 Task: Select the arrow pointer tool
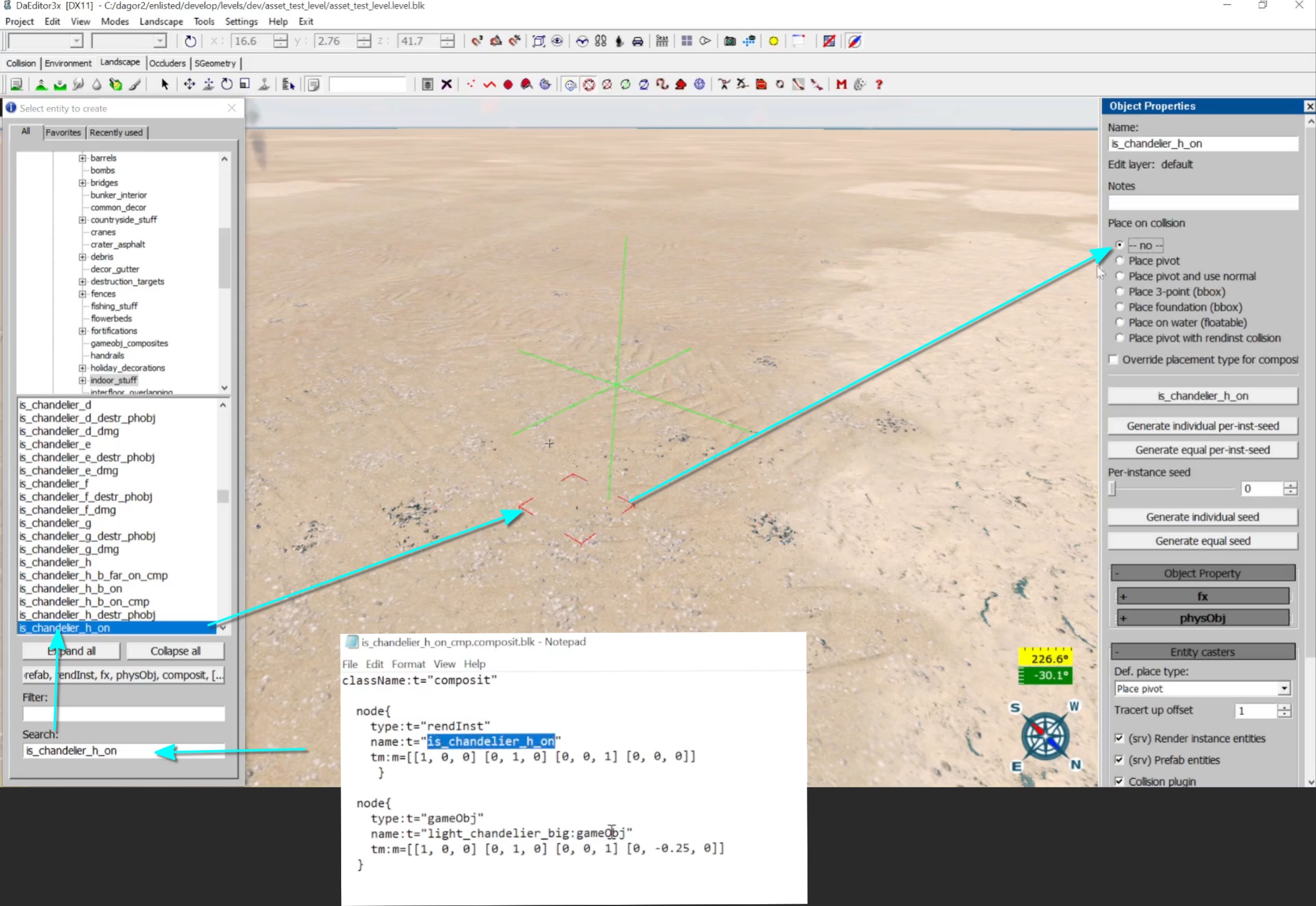click(164, 85)
